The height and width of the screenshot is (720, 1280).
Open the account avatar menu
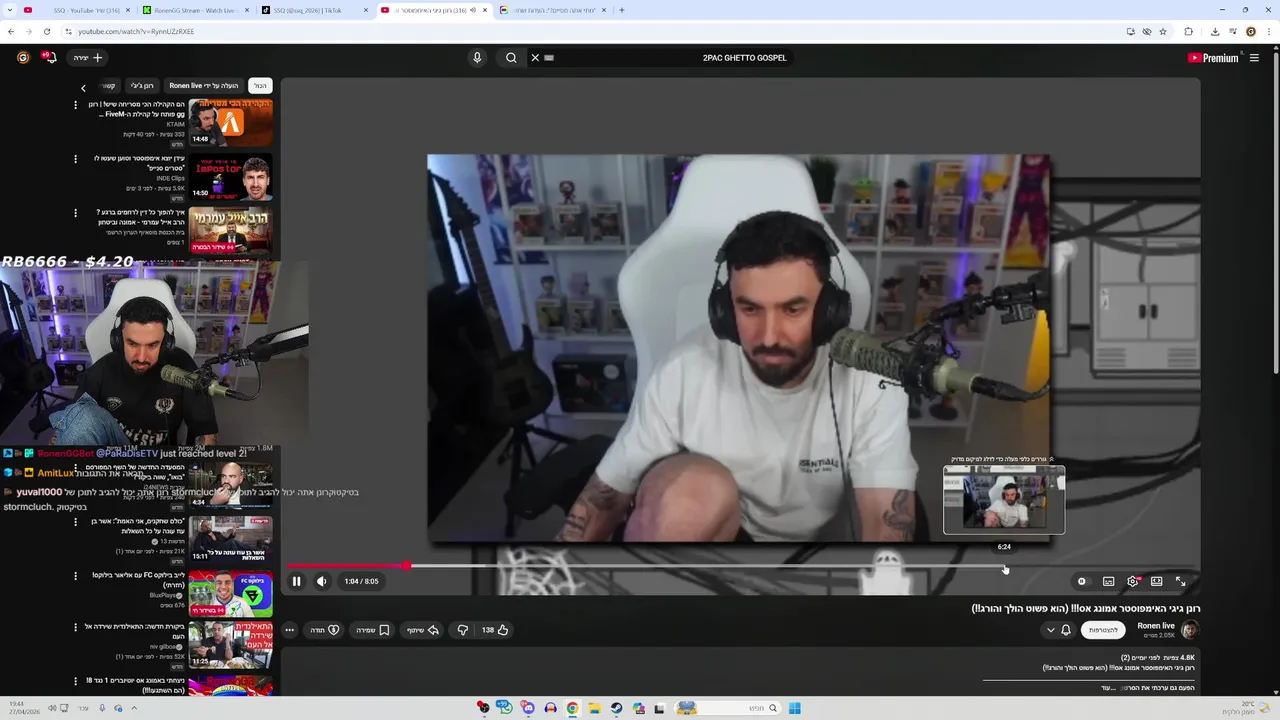pyautogui.click(x=23, y=58)
